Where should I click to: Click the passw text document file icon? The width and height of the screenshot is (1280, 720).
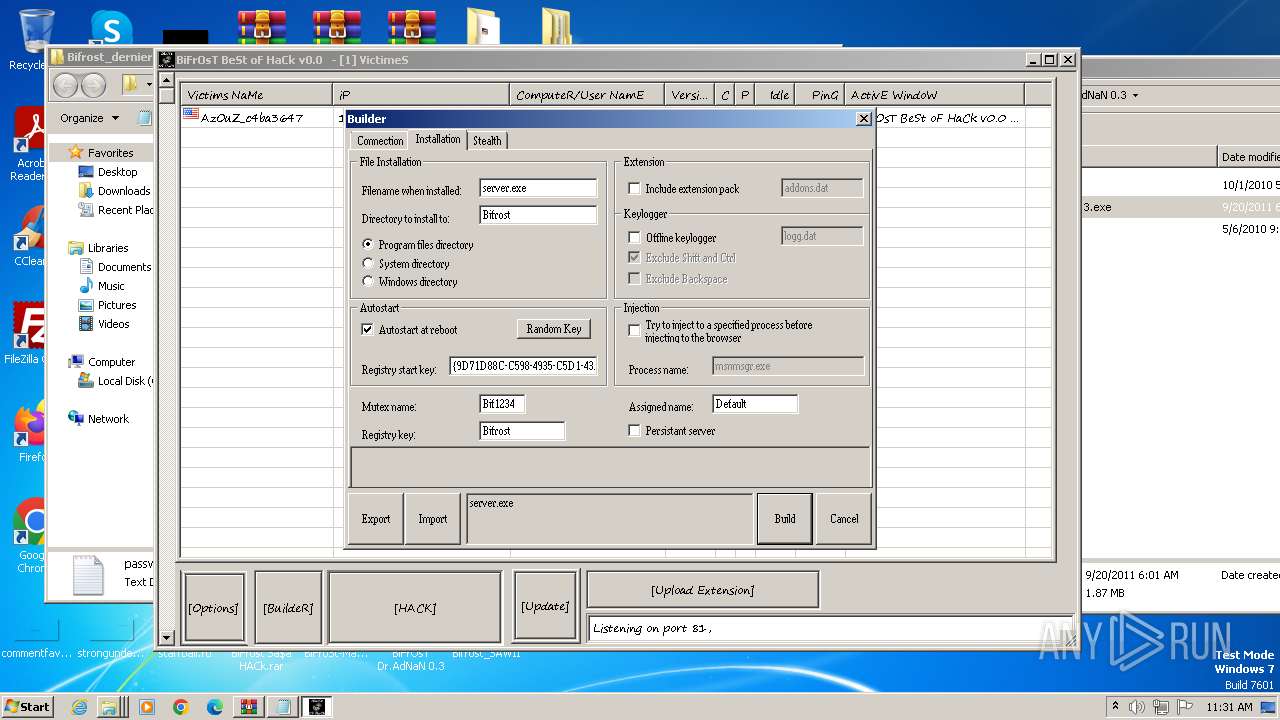(87, 575)
